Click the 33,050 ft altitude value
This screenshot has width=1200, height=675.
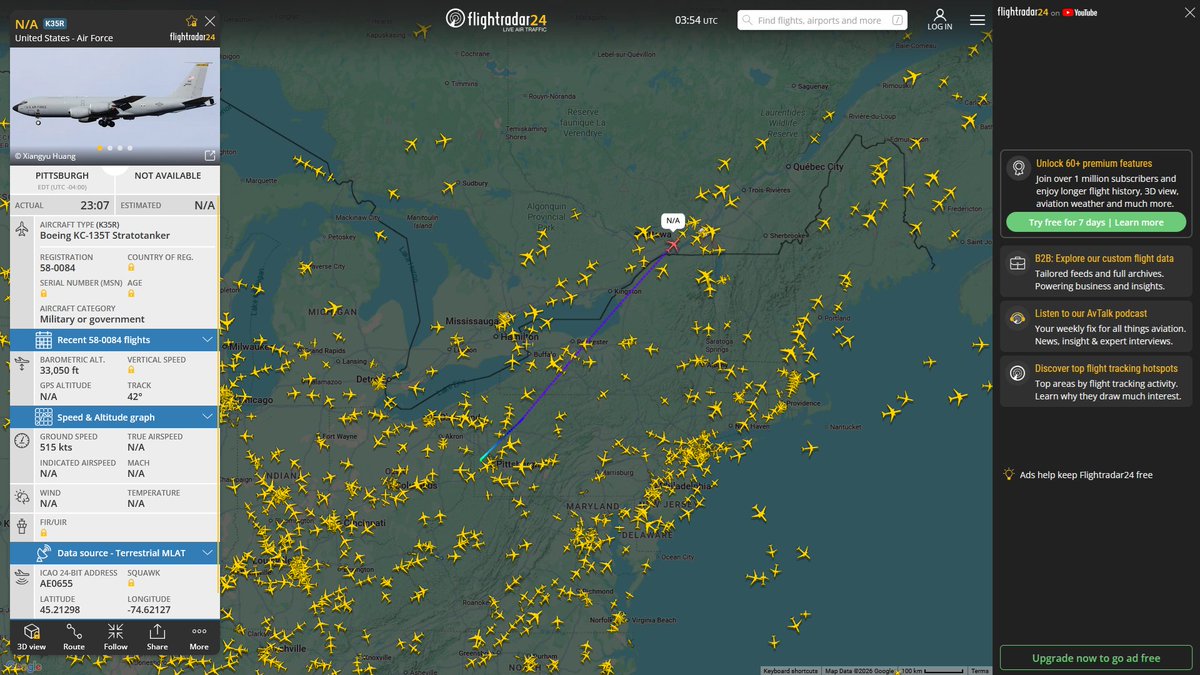59,371
